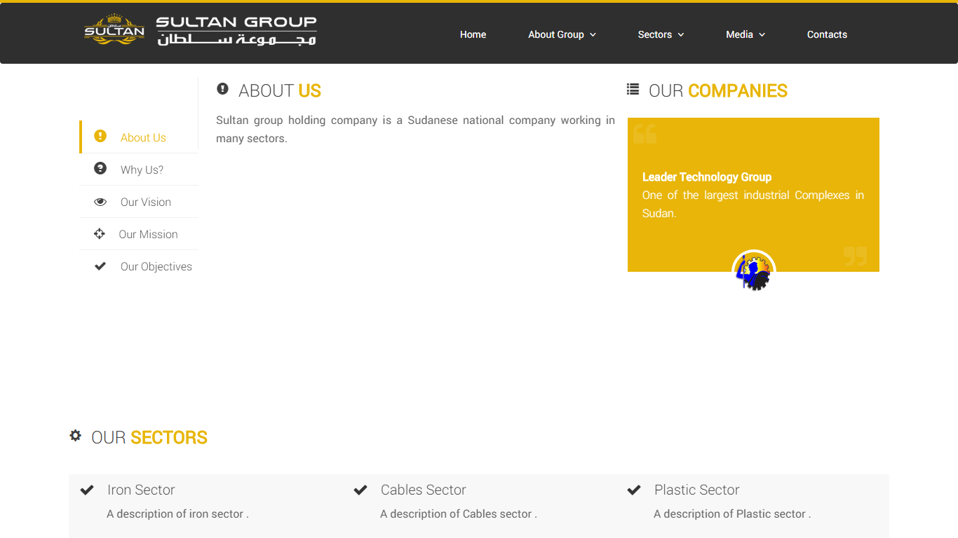Screen dimensions: 958x538
Task: Click the Sultan Group logo
Action: pyautogui.click(x=200, y=31)
